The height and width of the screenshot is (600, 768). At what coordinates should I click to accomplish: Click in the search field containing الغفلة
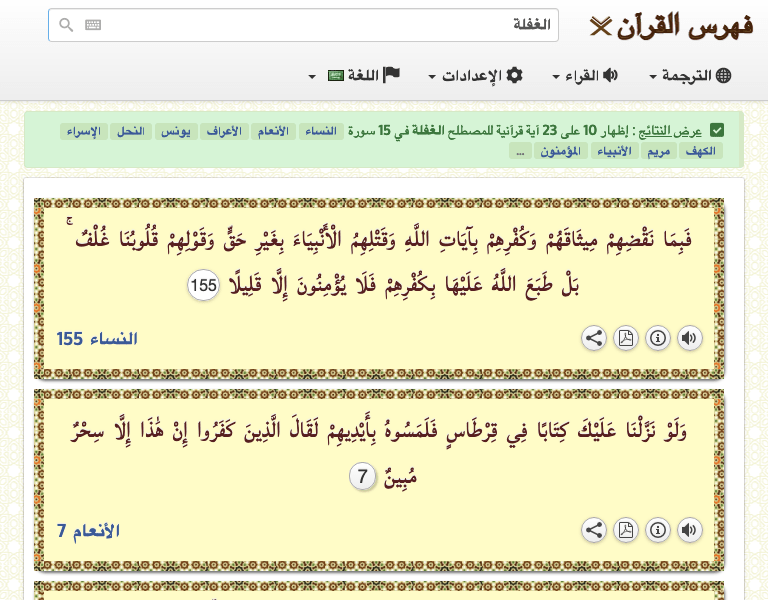tap(320, 25)
